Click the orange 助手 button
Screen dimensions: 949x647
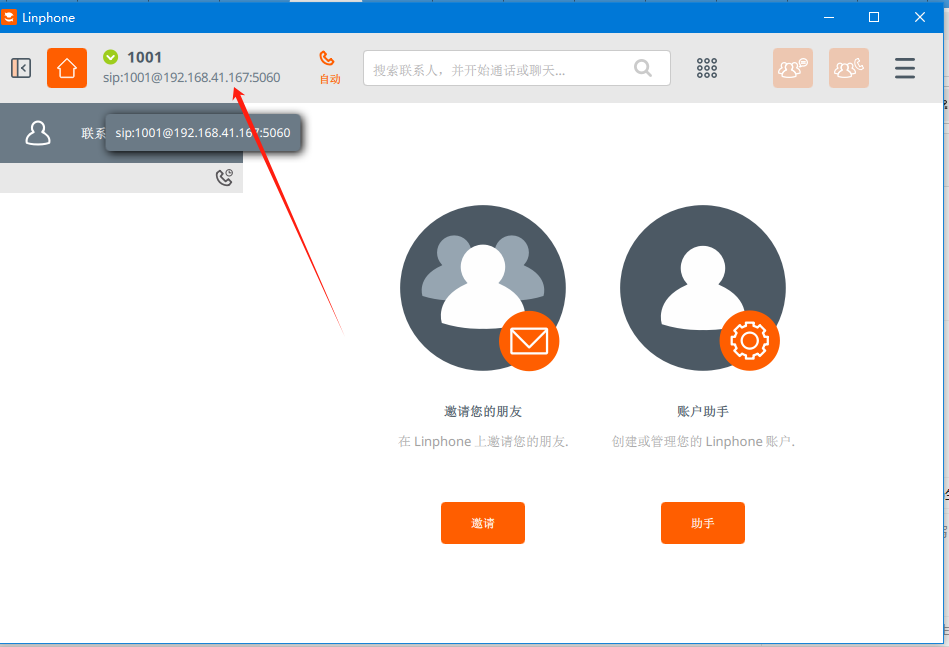(x=703, y=523)
